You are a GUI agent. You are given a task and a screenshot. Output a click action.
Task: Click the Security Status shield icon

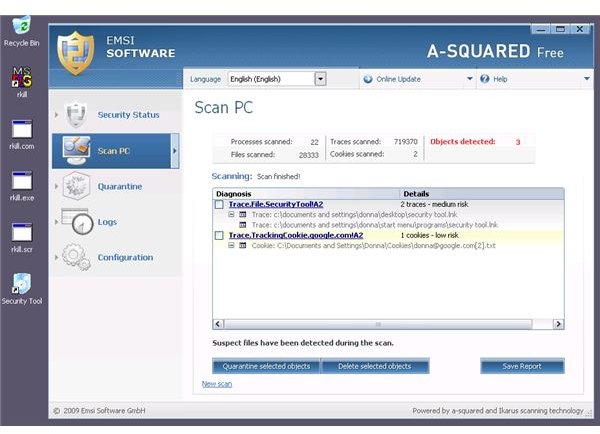click(76, 114)
